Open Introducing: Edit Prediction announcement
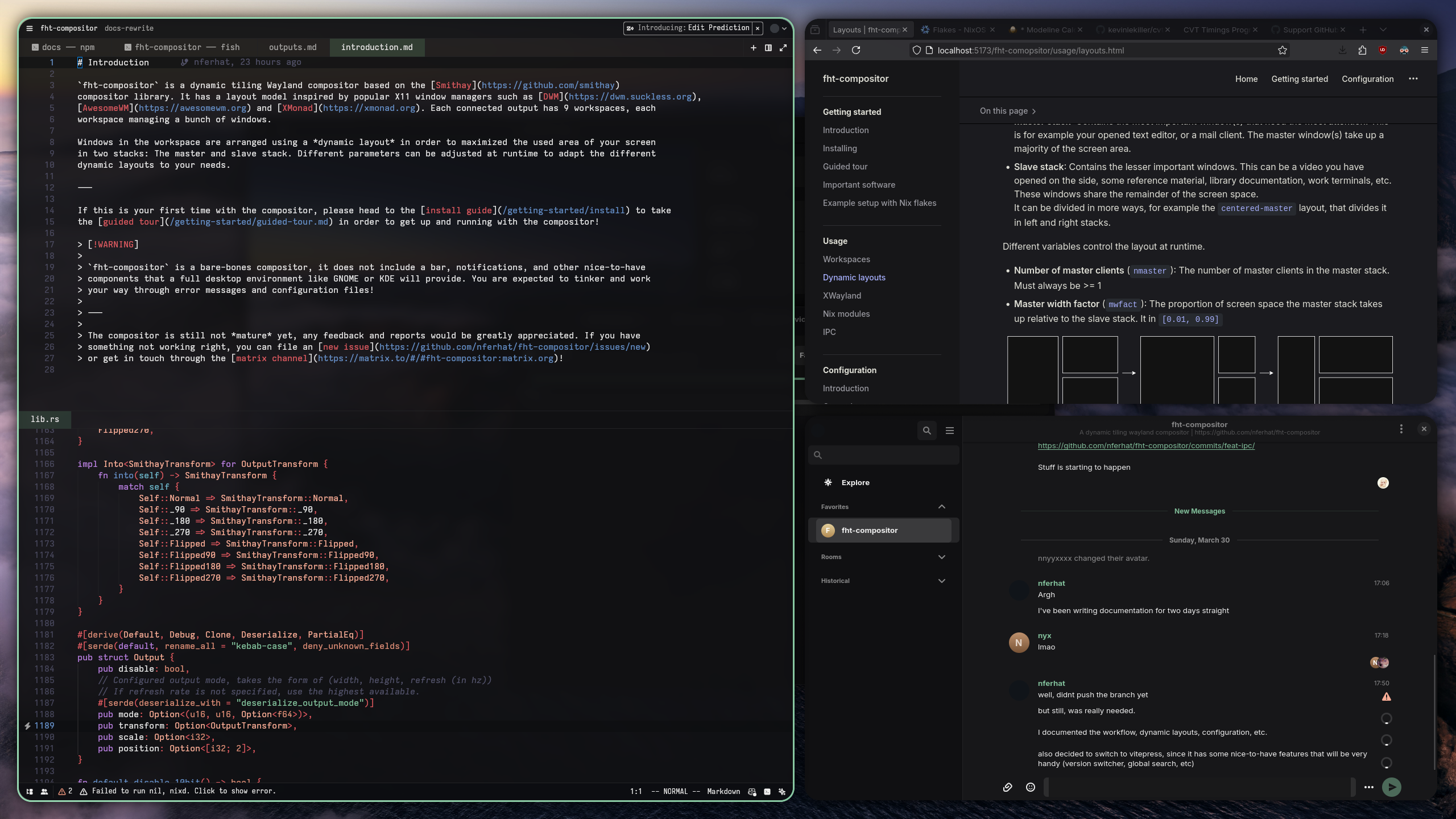Screen dimensions: 1456x819 [x=688, y=28]
